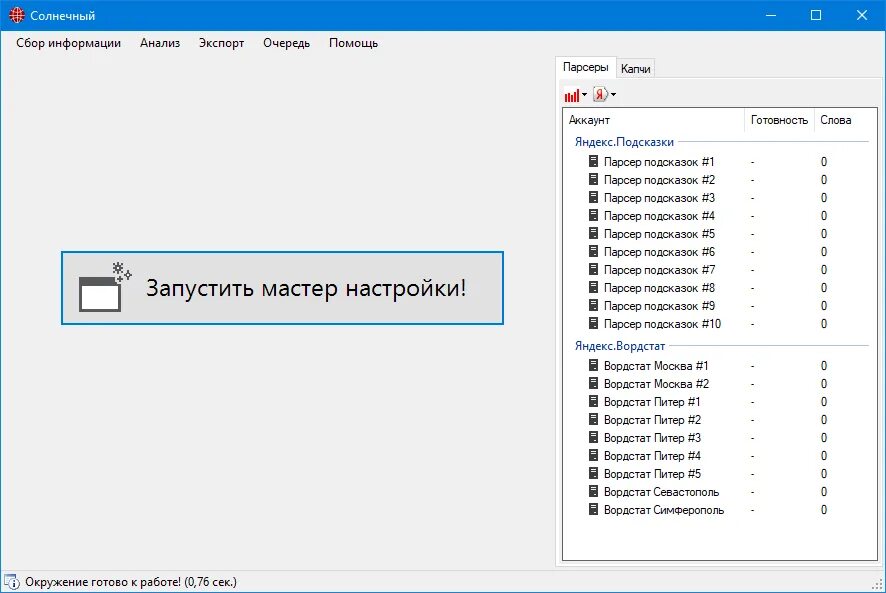
Task: Select the Парсер подсказок #7 row text
Action: pos(659,270)
